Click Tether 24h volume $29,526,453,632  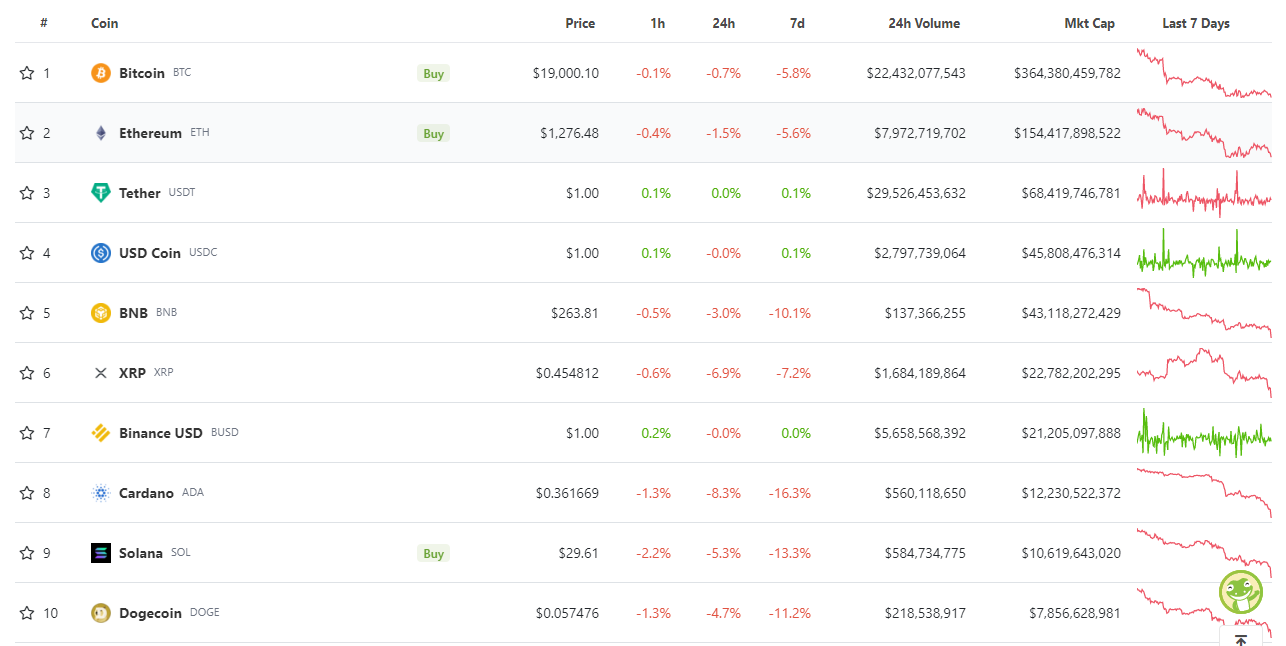coord(916,193)
